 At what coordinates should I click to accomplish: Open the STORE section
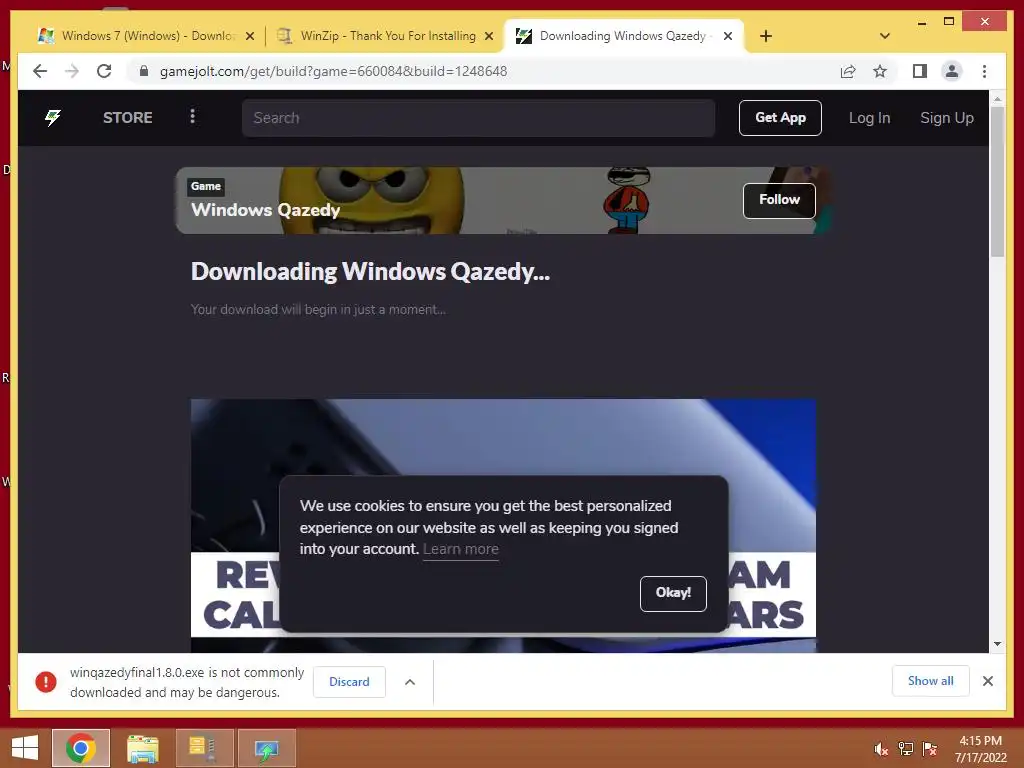[127, 118]
